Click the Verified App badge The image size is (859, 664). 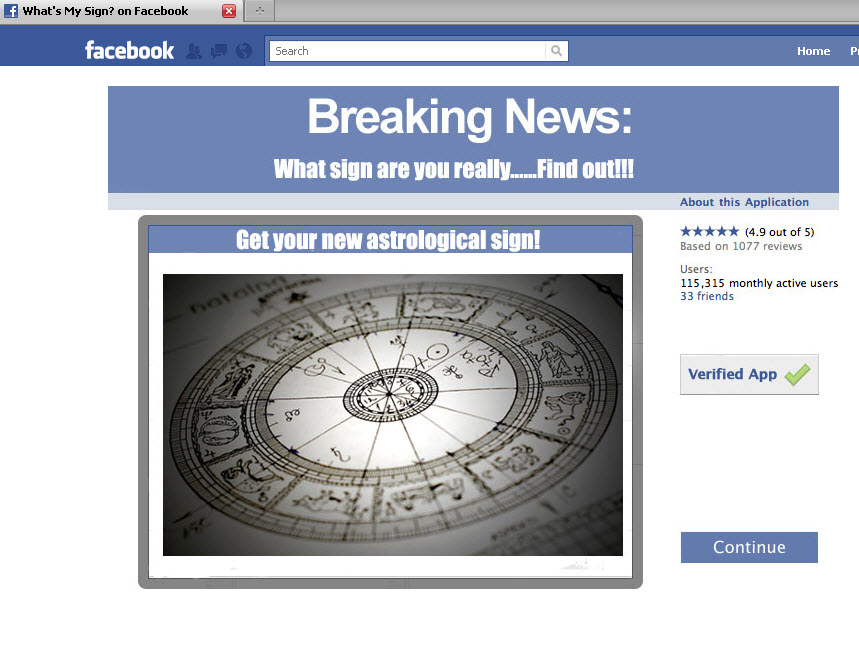pyautogui.click(x=749, y=374)
